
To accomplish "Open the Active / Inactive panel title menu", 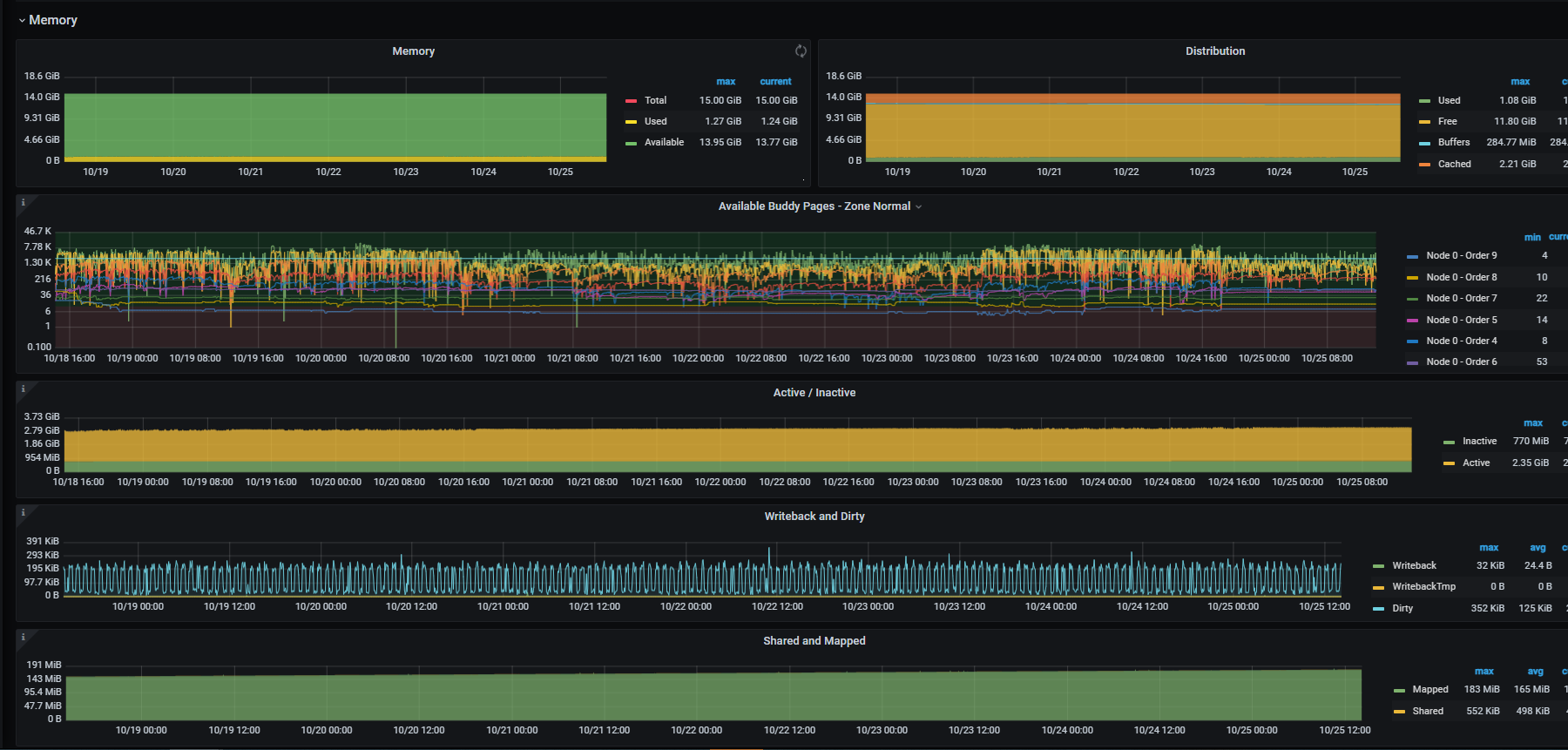I will (814, 393).
